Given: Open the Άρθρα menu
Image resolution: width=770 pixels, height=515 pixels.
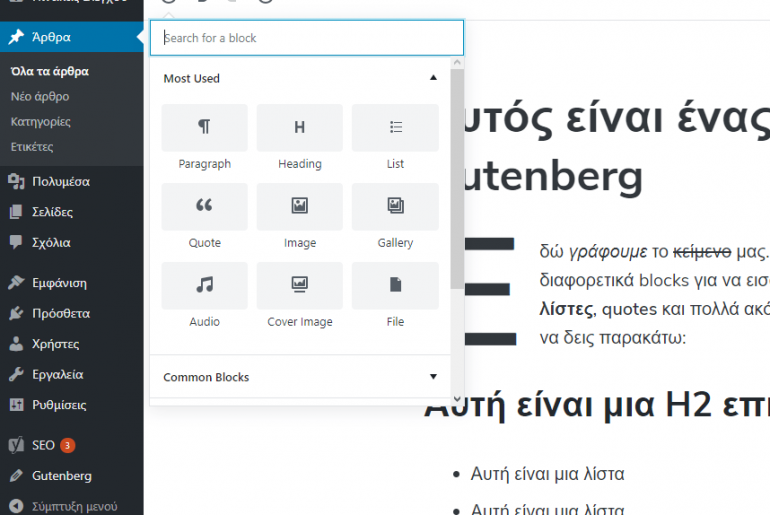Looking at the screenshot, I should coord(72,37).
